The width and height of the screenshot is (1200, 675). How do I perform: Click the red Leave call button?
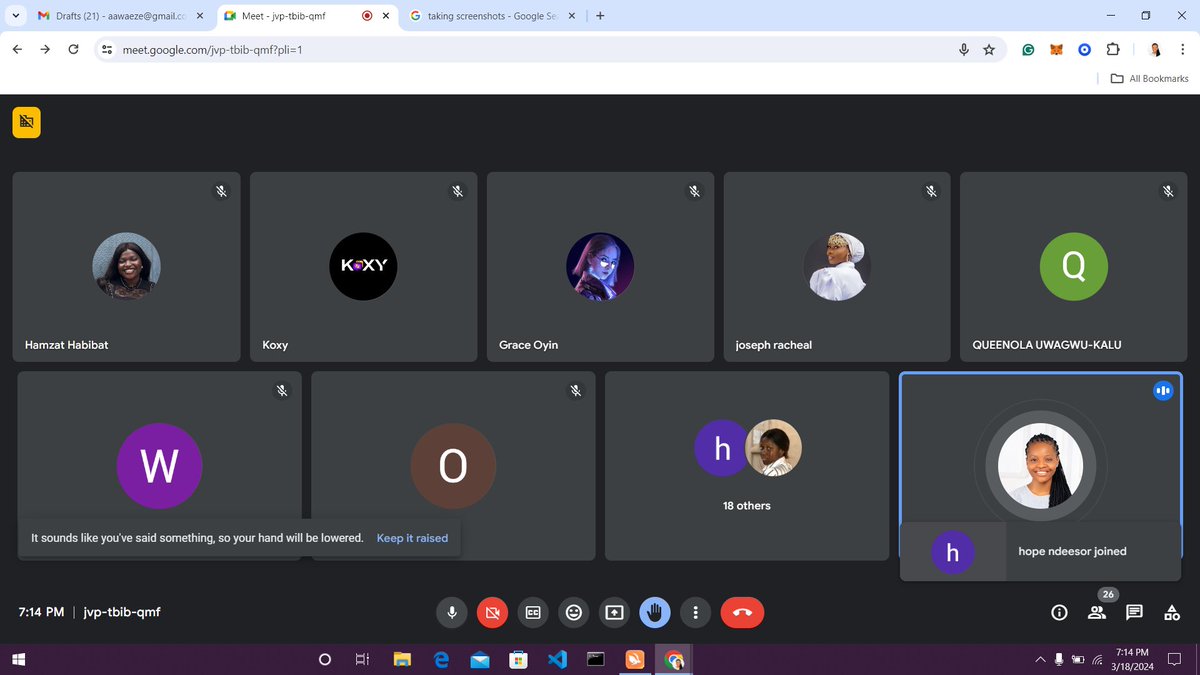tap(742, 612)
